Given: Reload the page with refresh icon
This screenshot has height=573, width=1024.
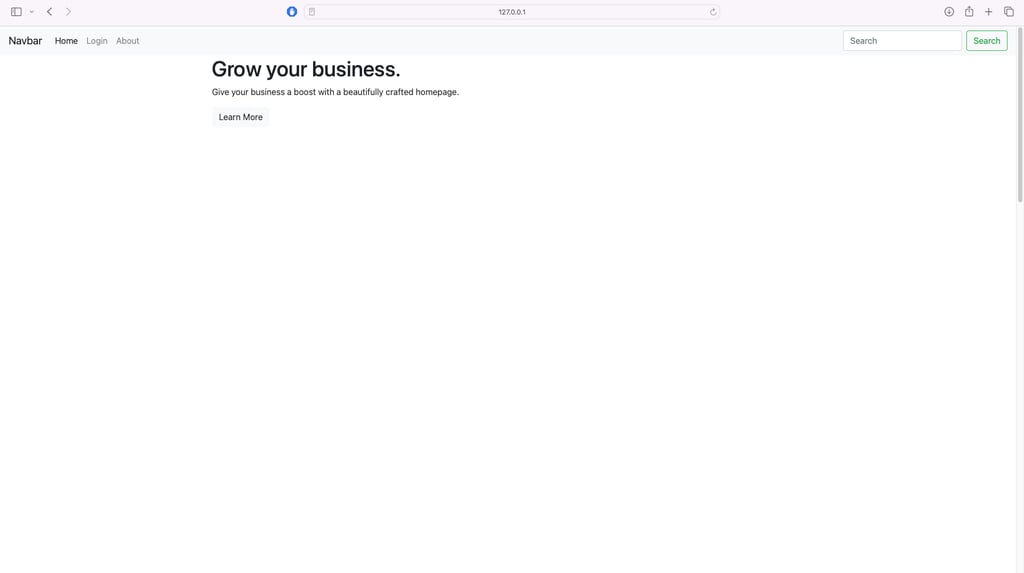Looking at the screenshot, I should 713,12.
